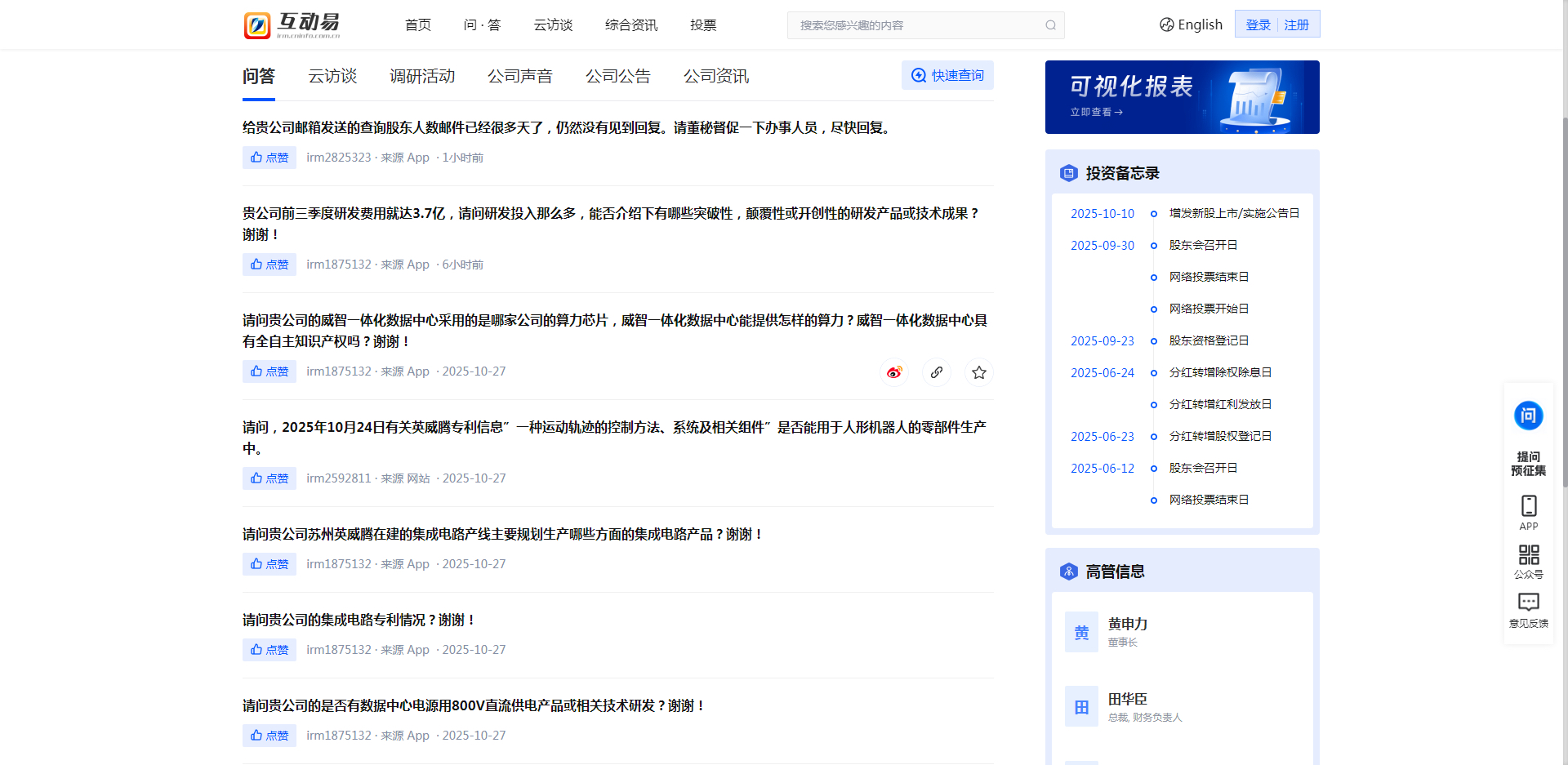Click the Weibo share icon

click(894, 372)
